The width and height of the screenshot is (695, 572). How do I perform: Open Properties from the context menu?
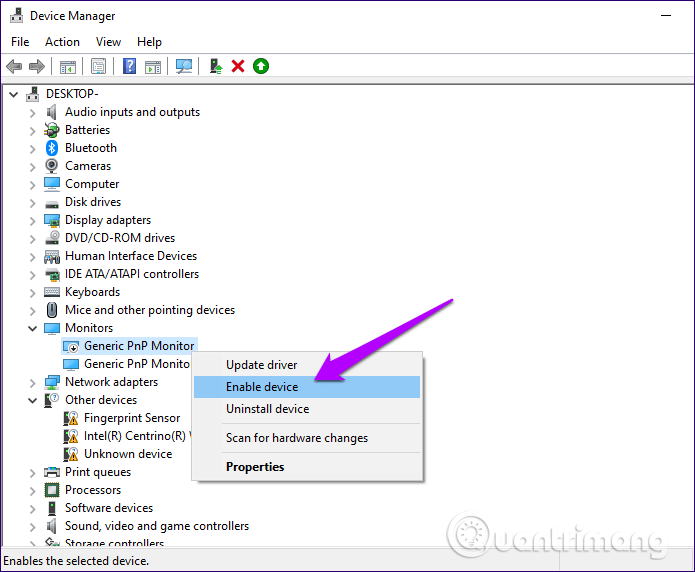(x=307, y=467)
